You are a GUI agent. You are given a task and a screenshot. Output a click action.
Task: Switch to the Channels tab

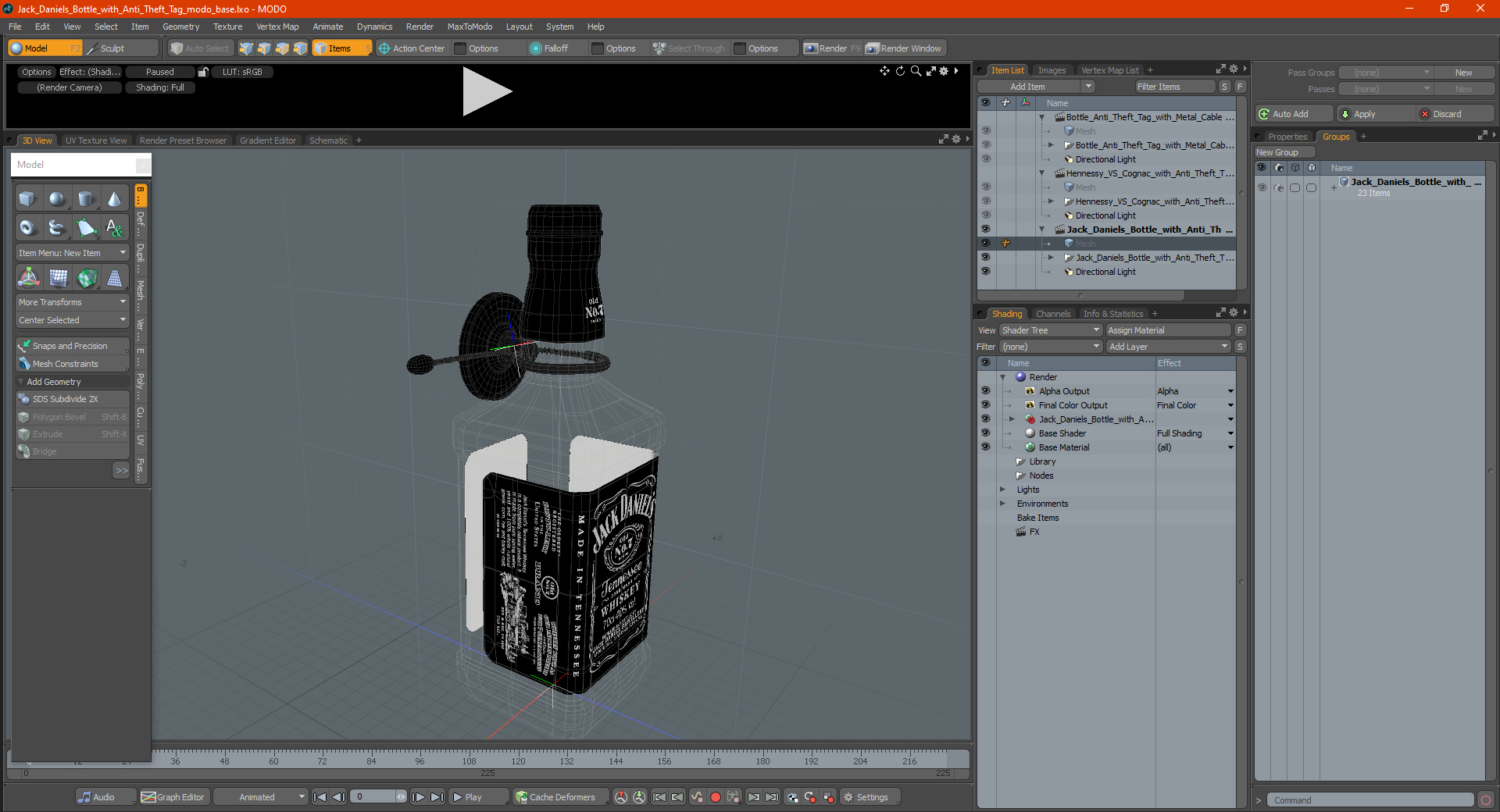click(x=1053, y=314)
